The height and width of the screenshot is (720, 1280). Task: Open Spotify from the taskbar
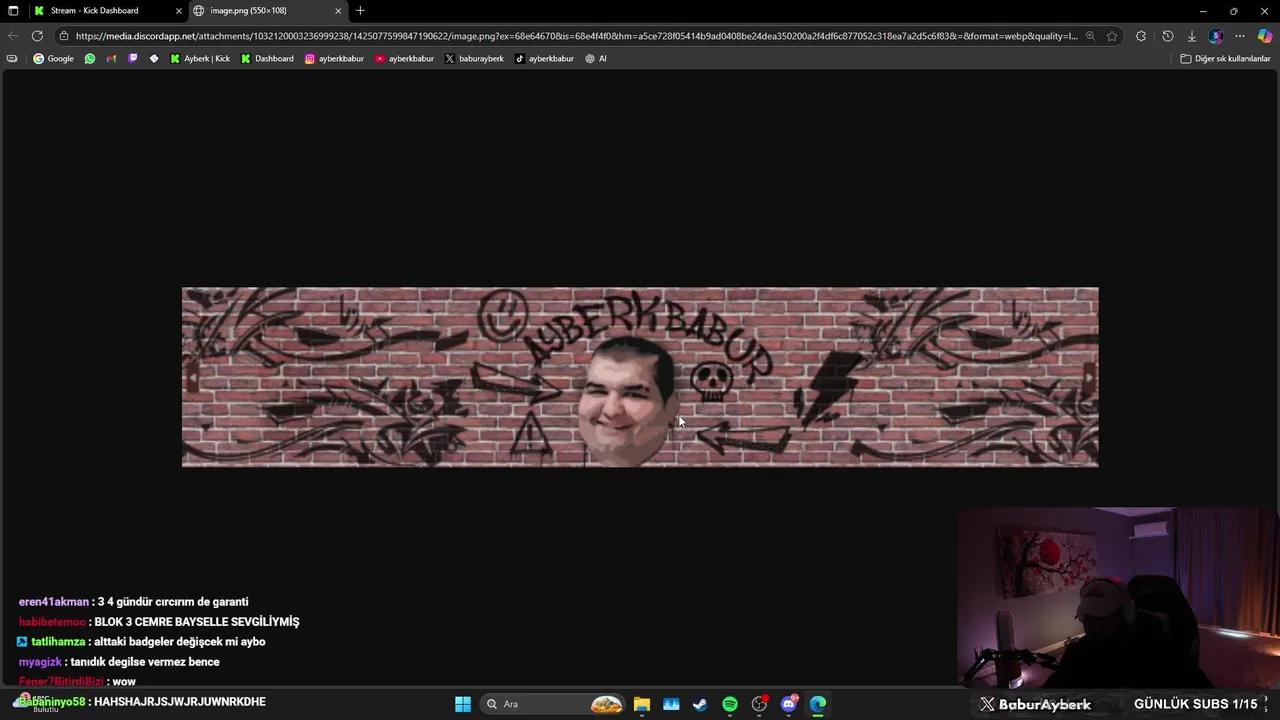[x=730, y=704]
